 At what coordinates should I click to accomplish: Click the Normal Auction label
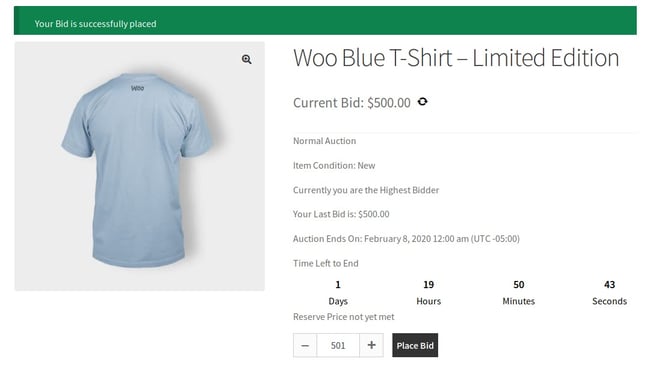pyautogui.click(x=325, y=141)
